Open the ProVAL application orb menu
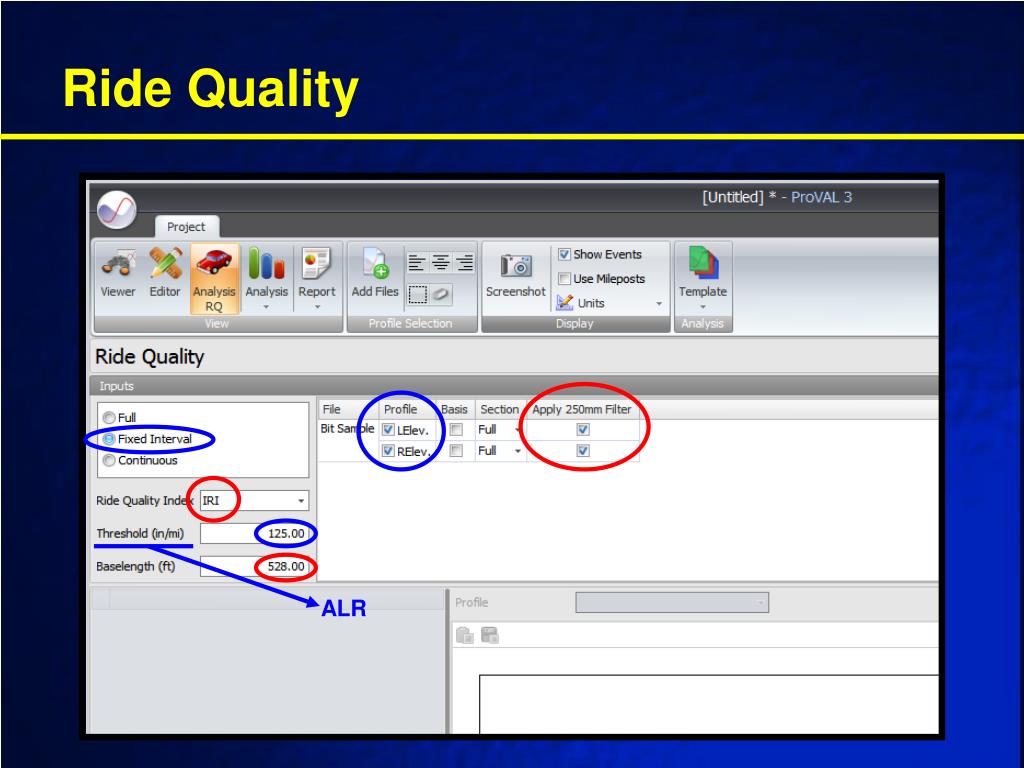The image size is (1024, 768). pyautogui.click(x=116, y=210)
